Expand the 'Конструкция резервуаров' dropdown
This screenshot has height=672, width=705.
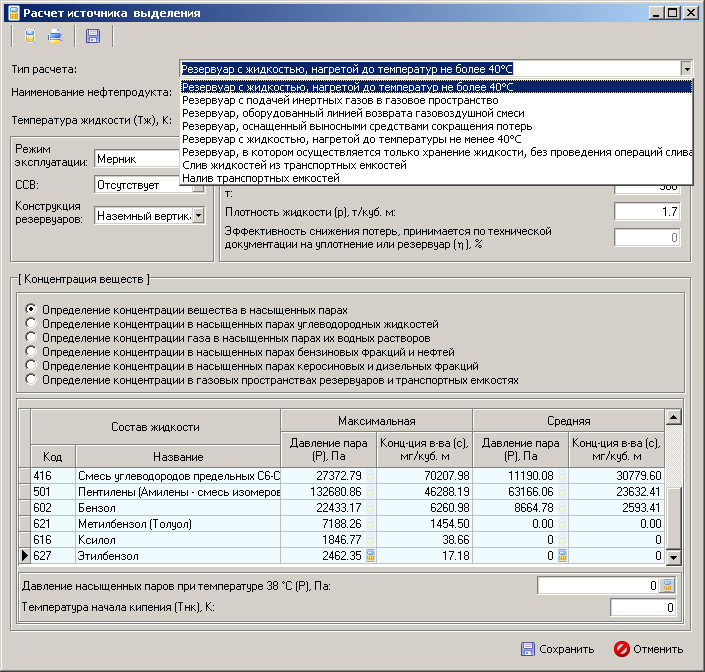[198, 215]
